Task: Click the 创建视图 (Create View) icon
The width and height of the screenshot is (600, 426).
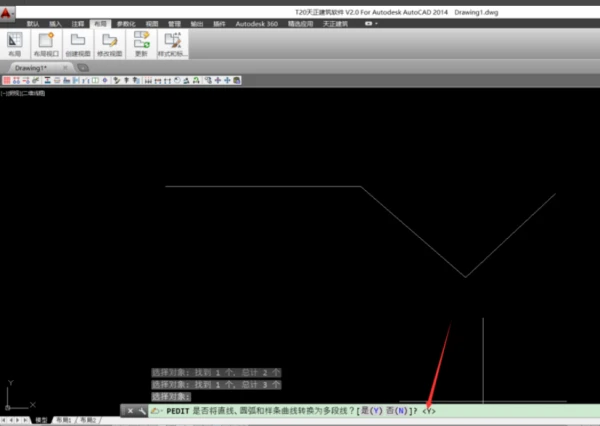Action: 77,43
